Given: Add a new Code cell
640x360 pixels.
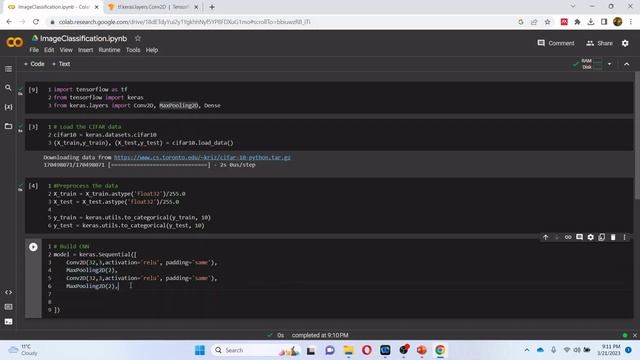Looking at the screenshot, I should (x=34, y=64).
